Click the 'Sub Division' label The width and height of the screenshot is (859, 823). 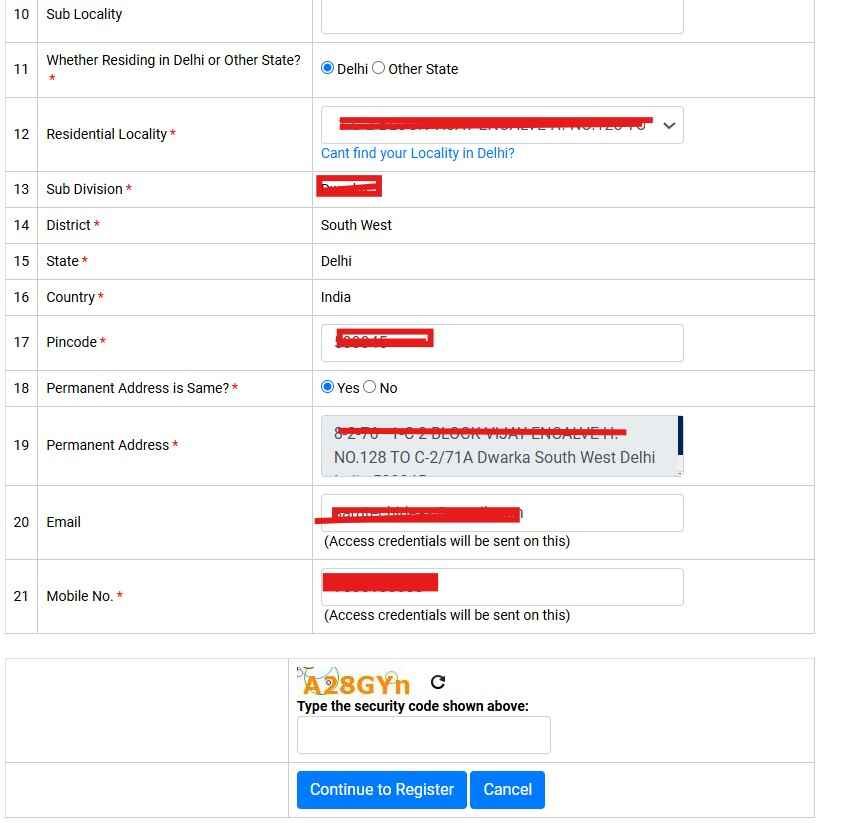(x=84, y=189)
